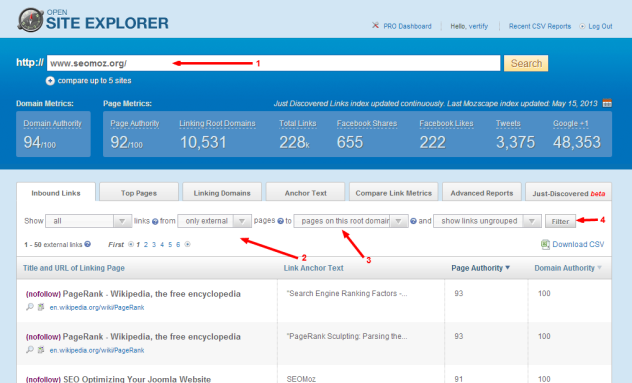Click the Tweets metric label
This screenshot has width=632, height=383.
(508, 123)
